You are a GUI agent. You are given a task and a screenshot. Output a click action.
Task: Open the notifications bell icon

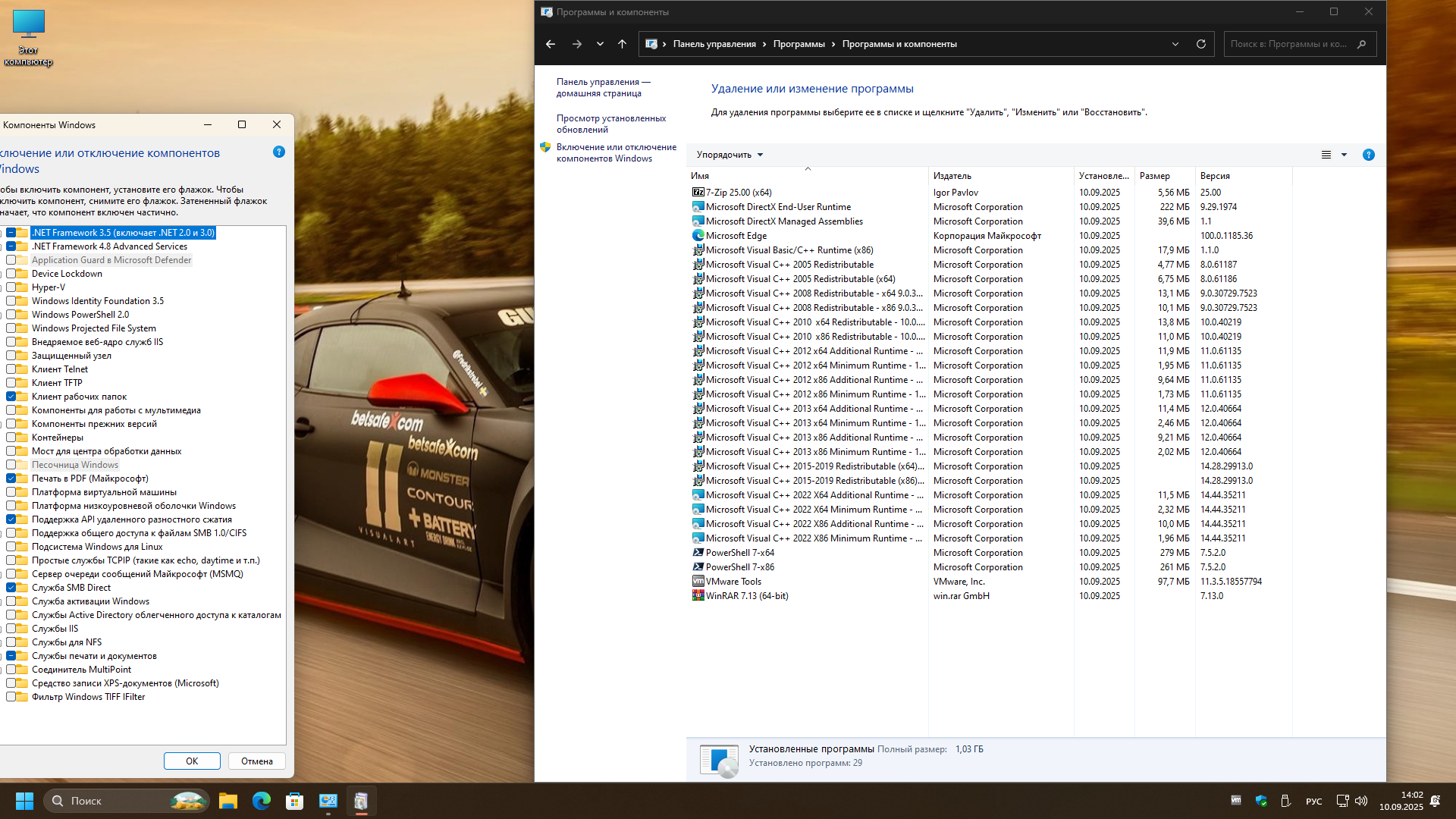pyautogui.click(x=1435, y=801)
